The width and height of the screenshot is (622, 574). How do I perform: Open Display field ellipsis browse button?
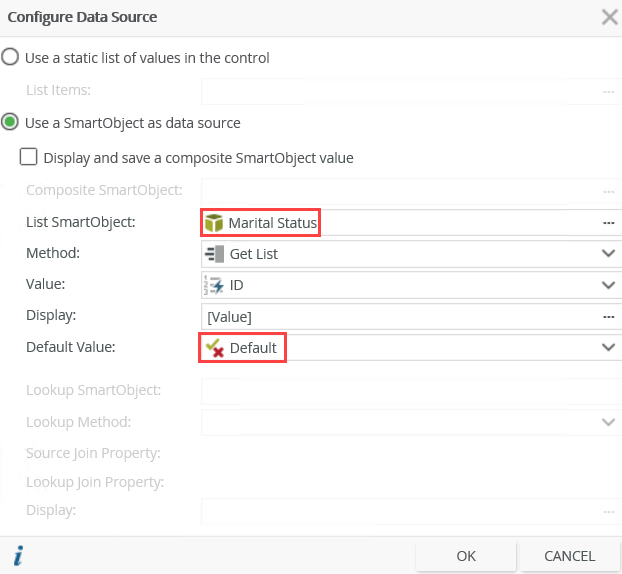click(x=608, y=317)
